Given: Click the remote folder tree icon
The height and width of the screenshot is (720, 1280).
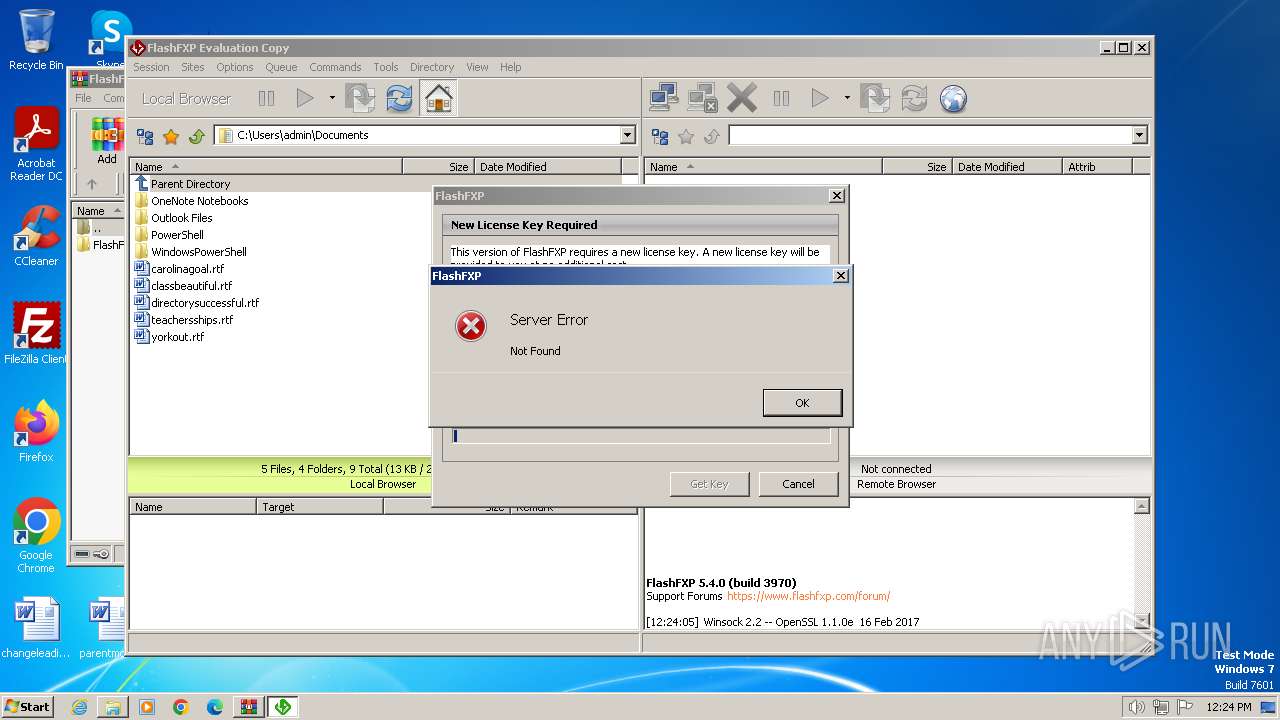Looking at the screenshot, I should coord(660,136).
